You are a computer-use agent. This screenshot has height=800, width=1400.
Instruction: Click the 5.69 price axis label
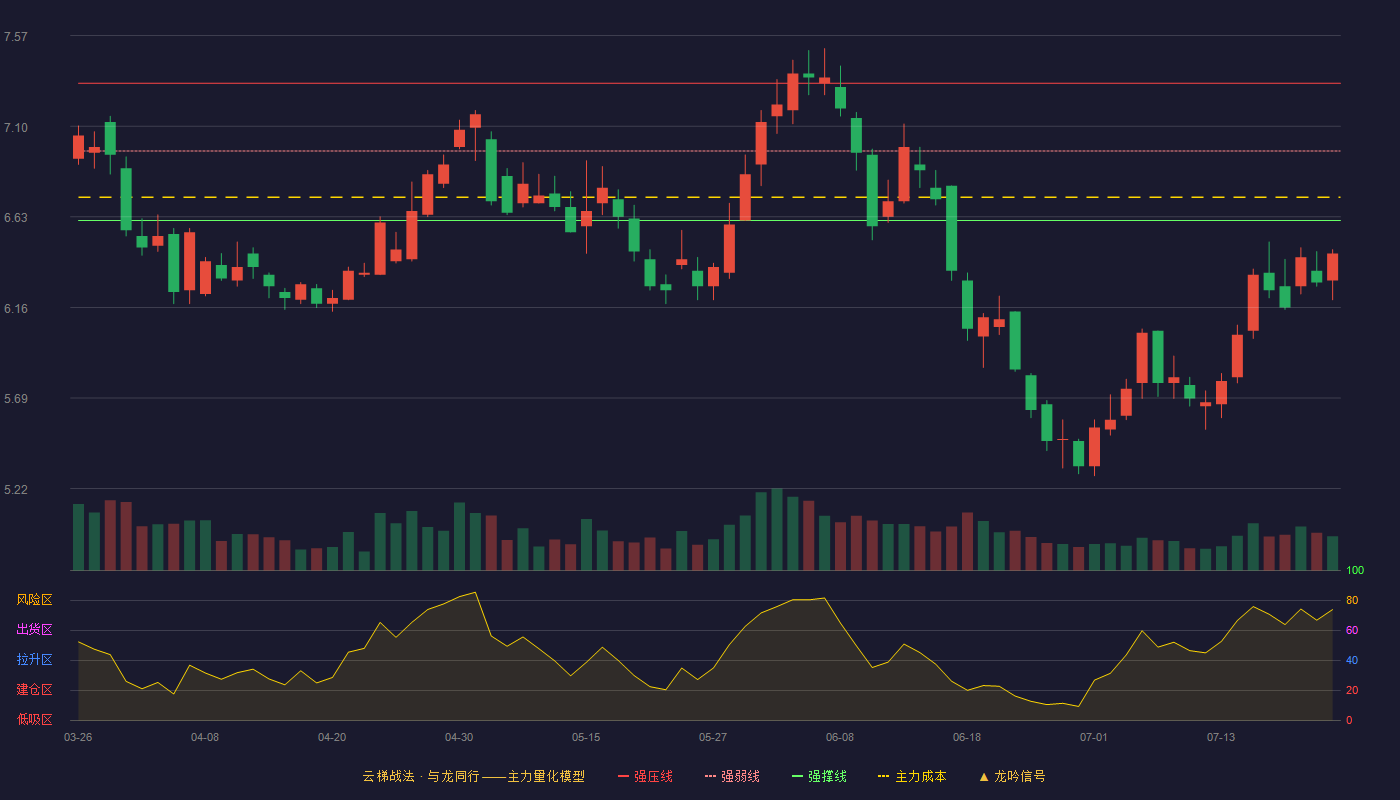(16, 399)
